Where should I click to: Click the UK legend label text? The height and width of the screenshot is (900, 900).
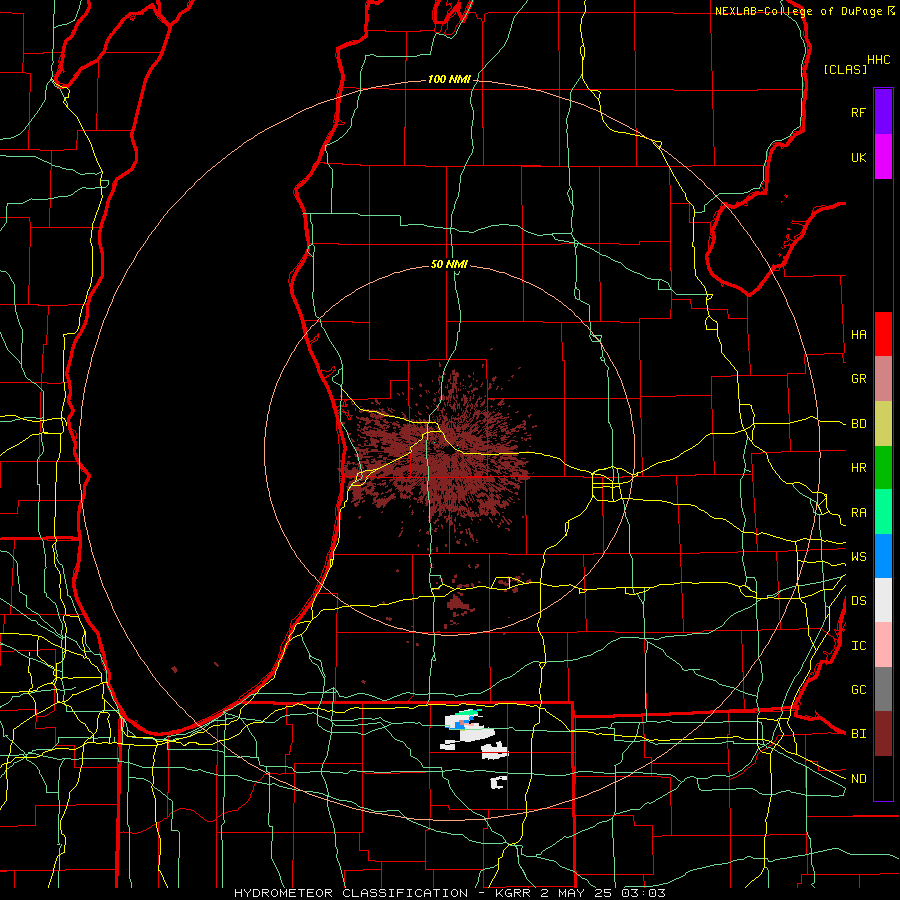click(x=859, y=157)
